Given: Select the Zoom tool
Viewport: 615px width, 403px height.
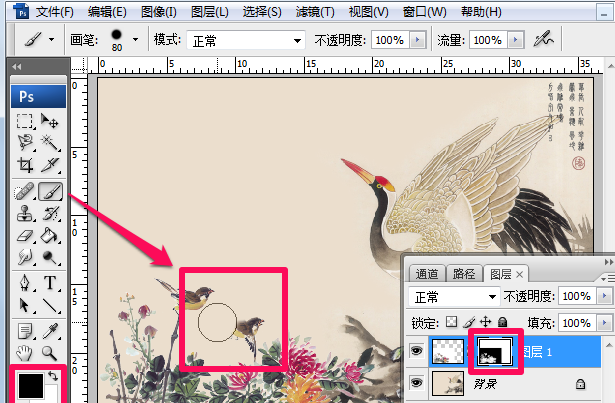Looking at the screenshot, I should tap(50, 353).
